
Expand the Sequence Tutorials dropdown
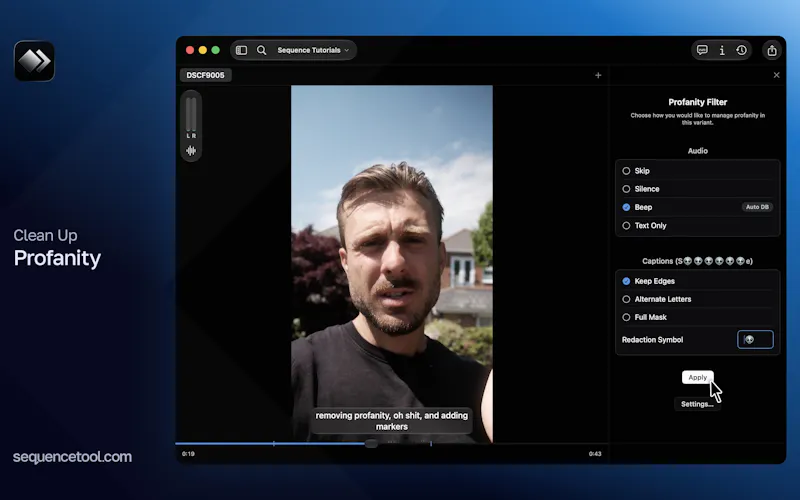pos(313,50)
